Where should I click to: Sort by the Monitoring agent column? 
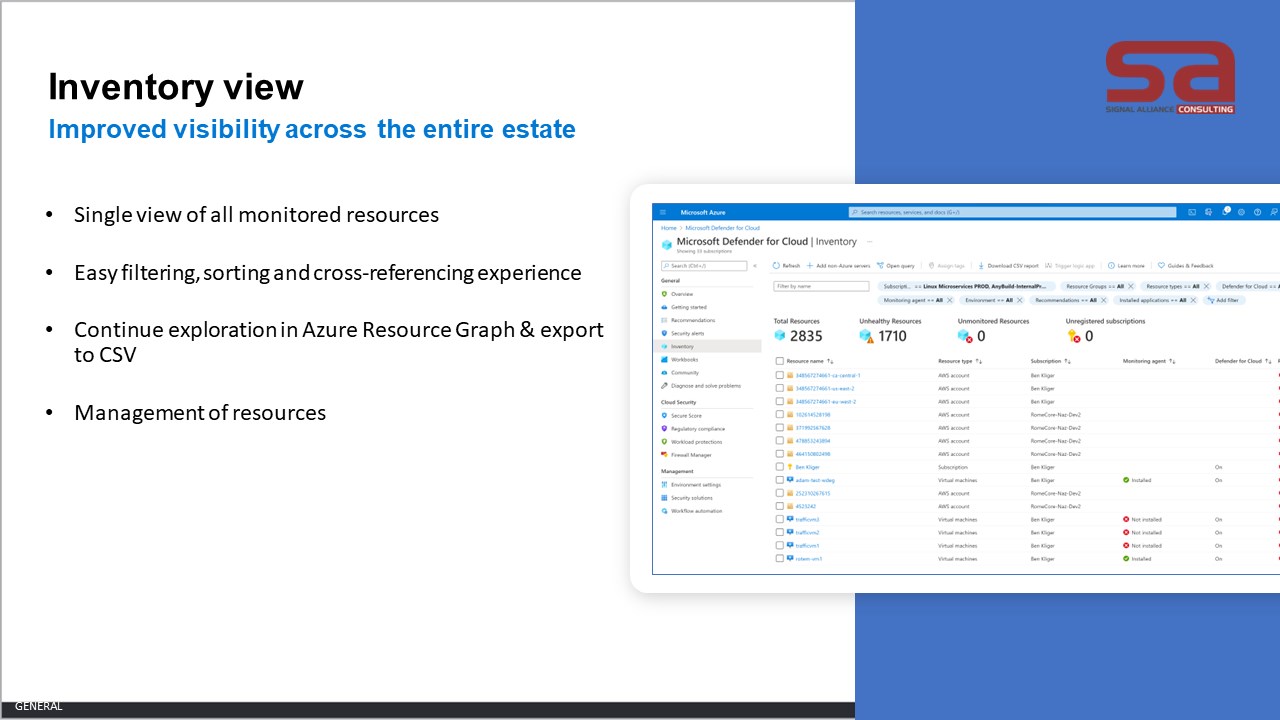click(x=1149, y=361)
